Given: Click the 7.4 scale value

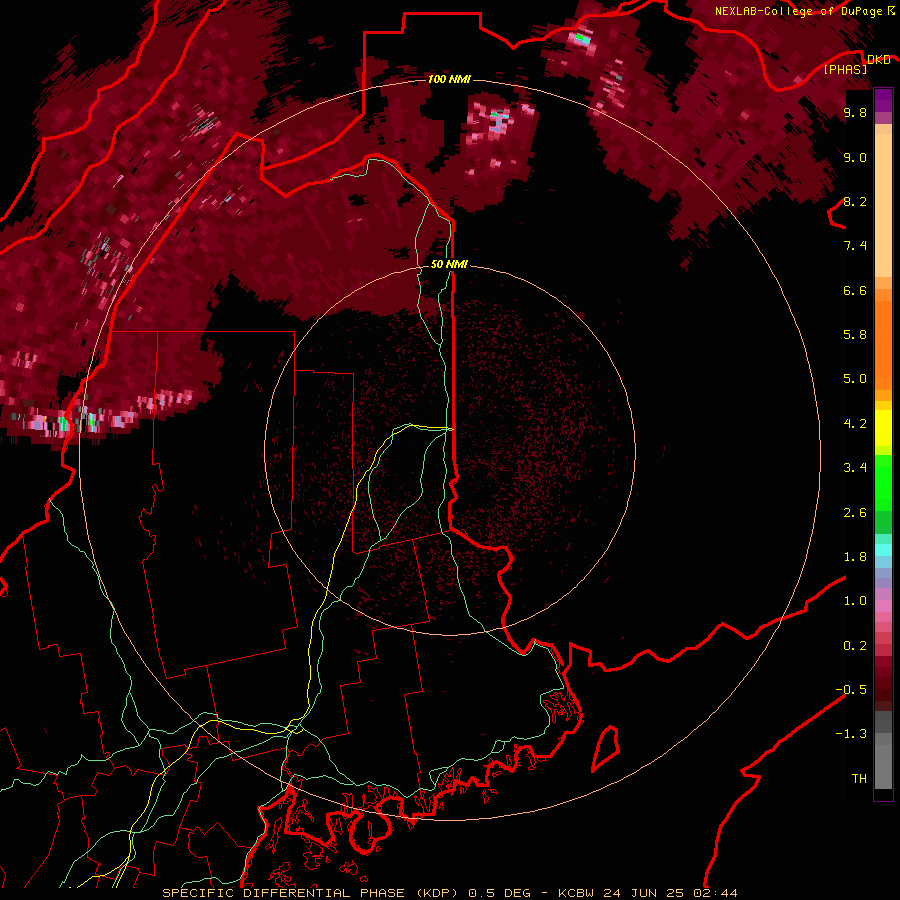Looking at the screenshot, I should tap(855, 246).
